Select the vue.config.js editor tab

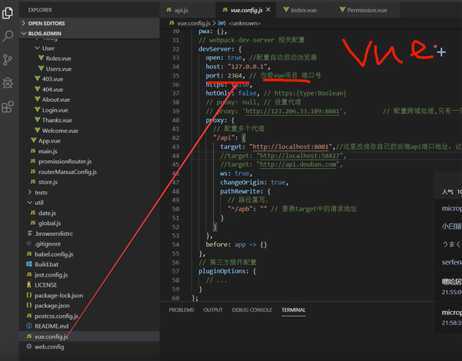tap(246, 10)
